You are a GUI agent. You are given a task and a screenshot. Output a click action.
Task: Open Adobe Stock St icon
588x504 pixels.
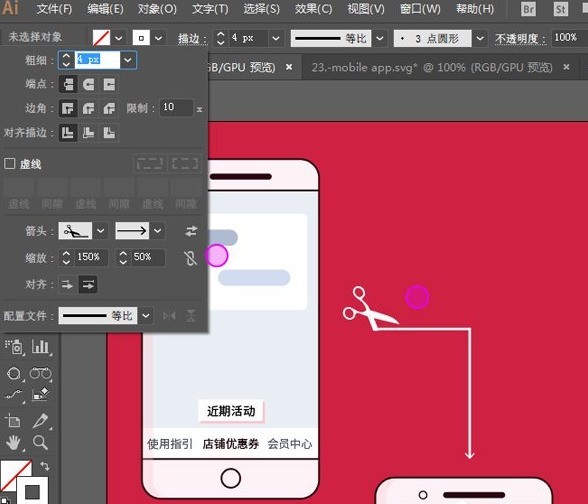tap(561, 9)
